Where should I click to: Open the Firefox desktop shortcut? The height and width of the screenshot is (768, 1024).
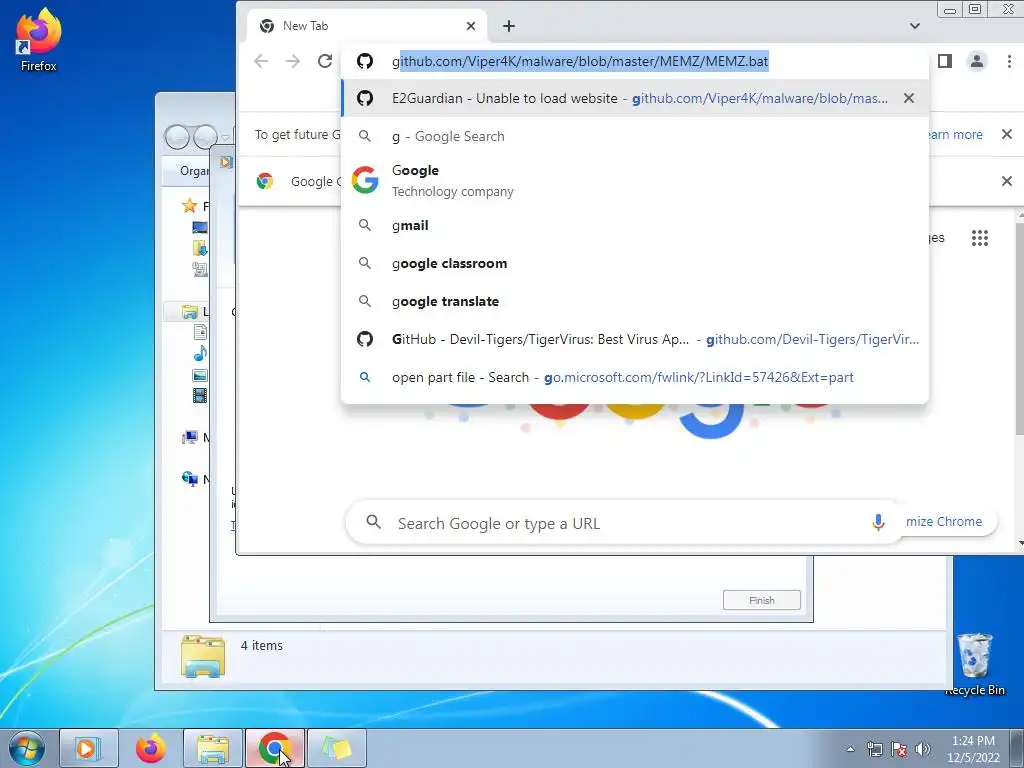click(x=39, y=39)
